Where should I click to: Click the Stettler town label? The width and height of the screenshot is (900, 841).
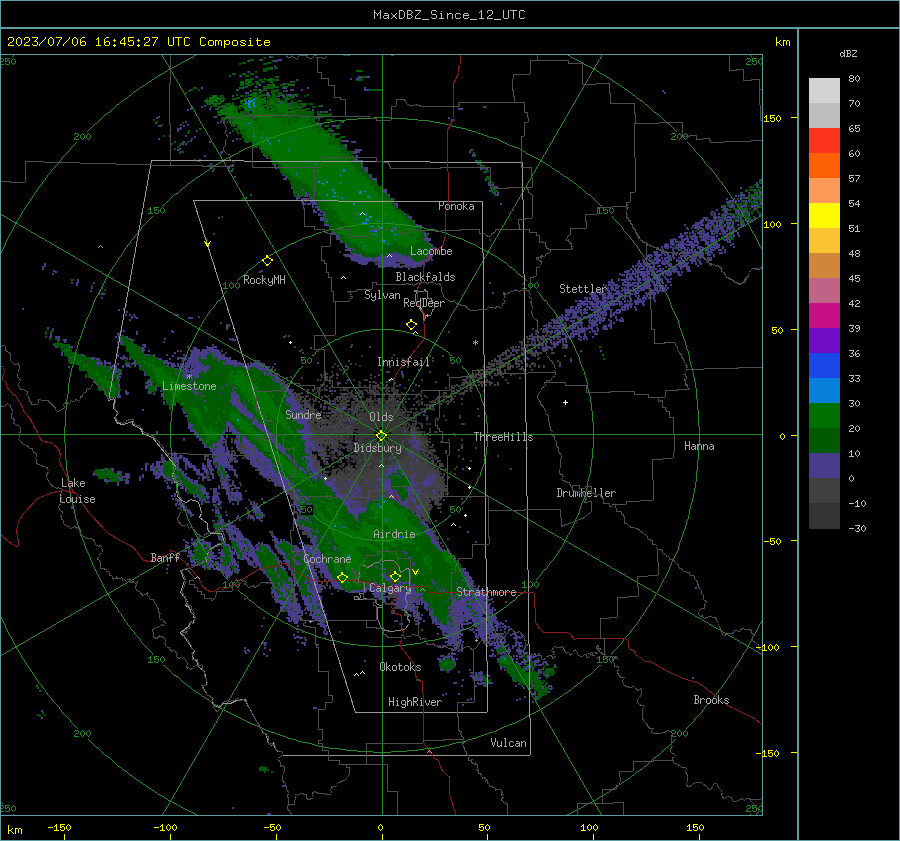[x=583, y=289]
